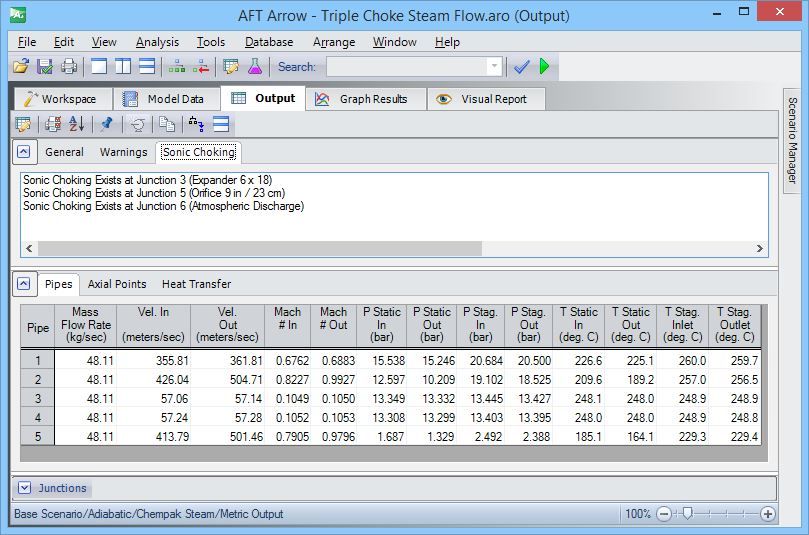This screenshot has height=535, width=809.
Task: Click the sonic choking horizontal scrollbar thumb
Action: pos(260,248)
